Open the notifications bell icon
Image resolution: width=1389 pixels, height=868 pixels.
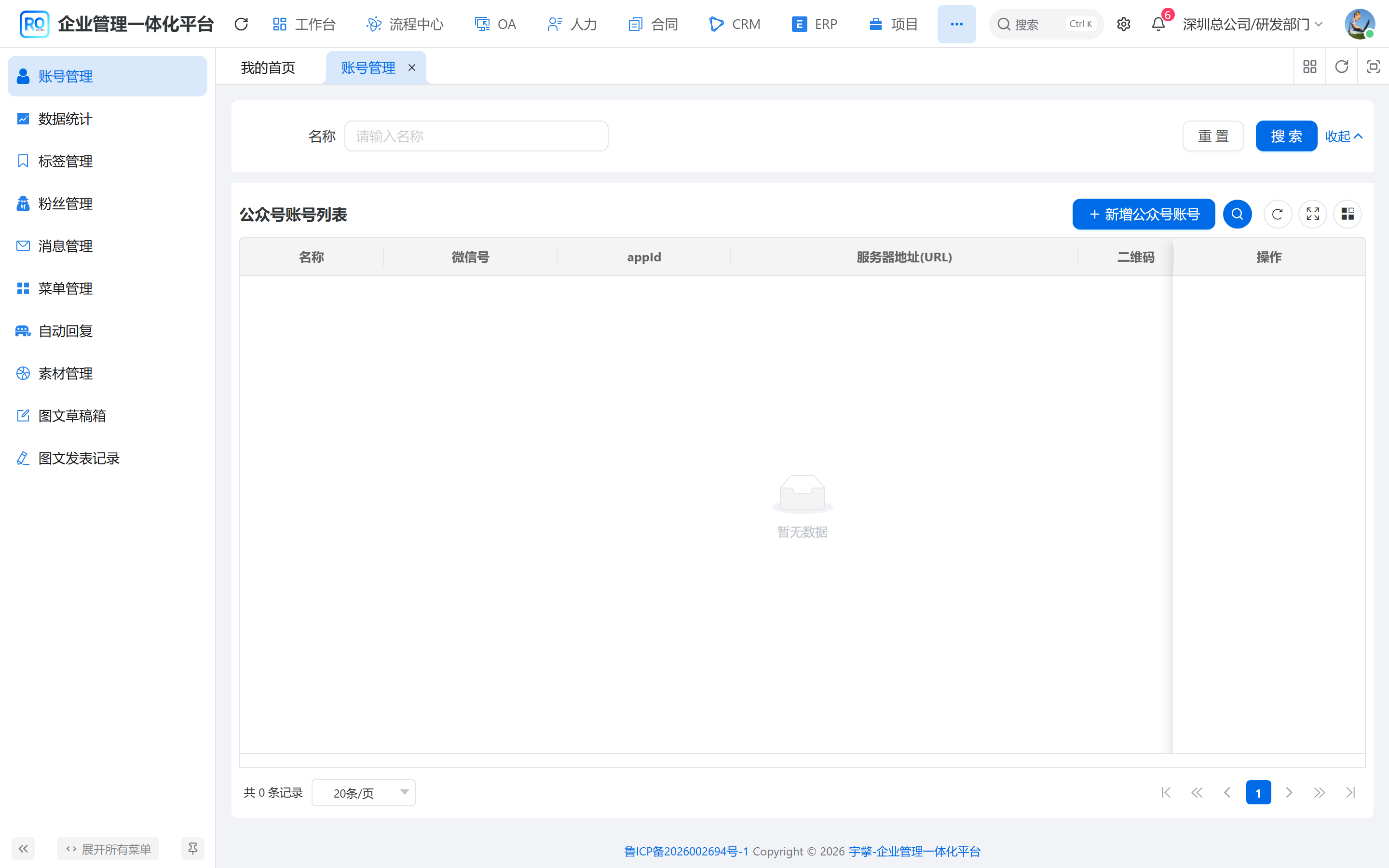pyautogui.click(x=1158, y=24)
